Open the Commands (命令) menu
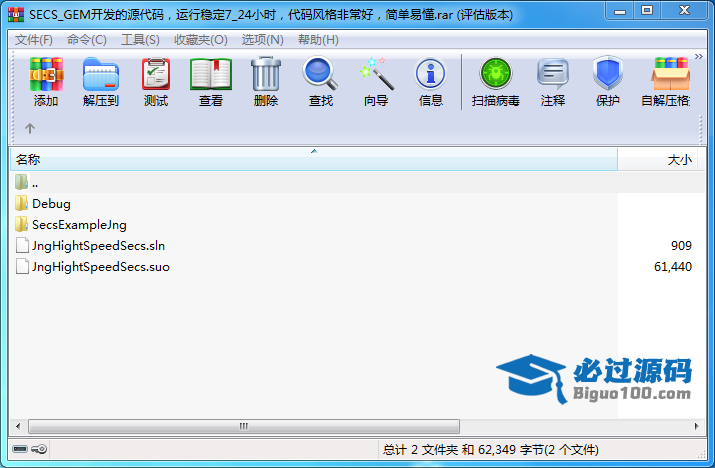This screenshot has height=468, width=715. click(87, 40)
